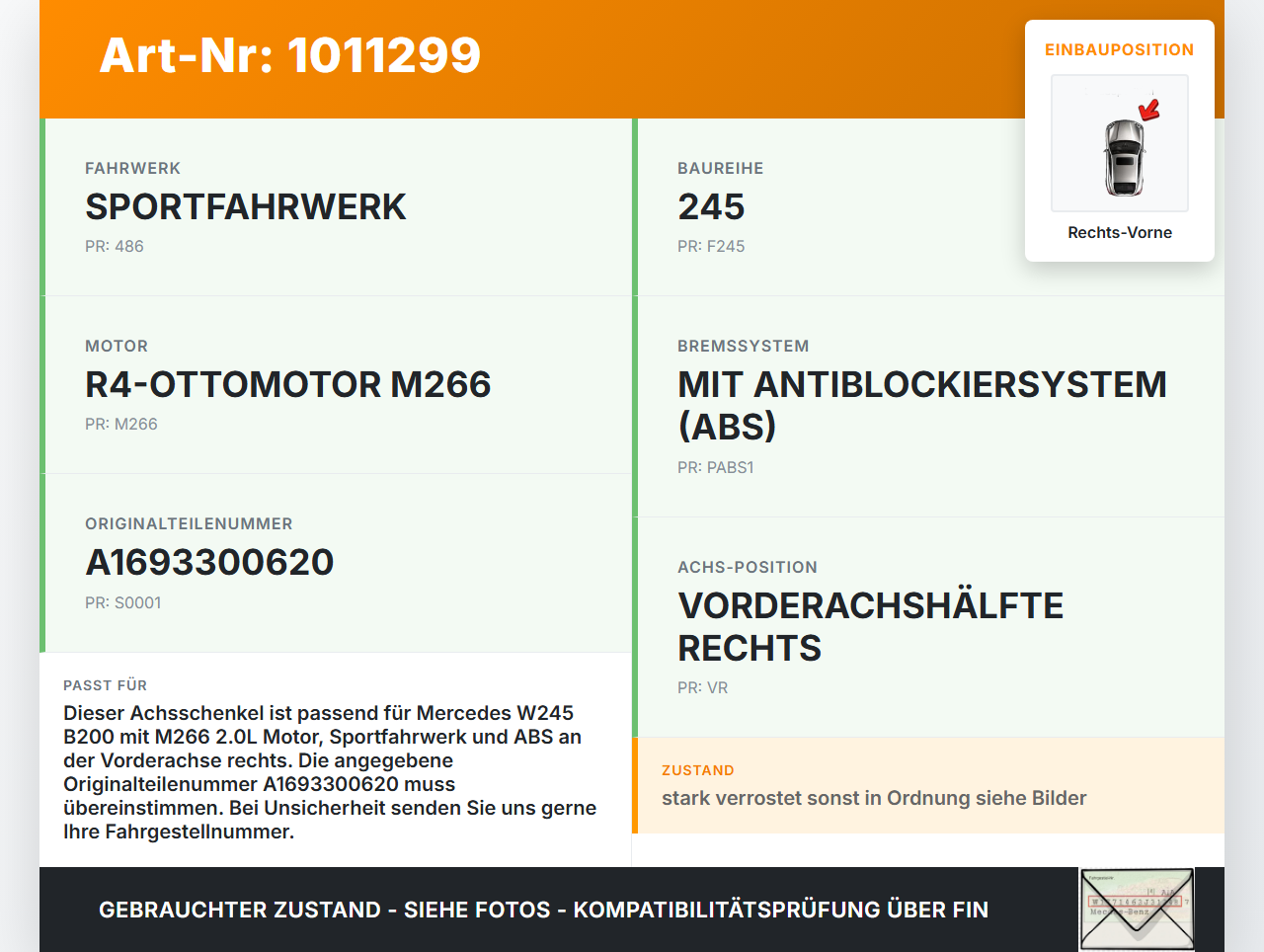
Task: Click 'PR: 486' code text
Action: pos(115,247)
